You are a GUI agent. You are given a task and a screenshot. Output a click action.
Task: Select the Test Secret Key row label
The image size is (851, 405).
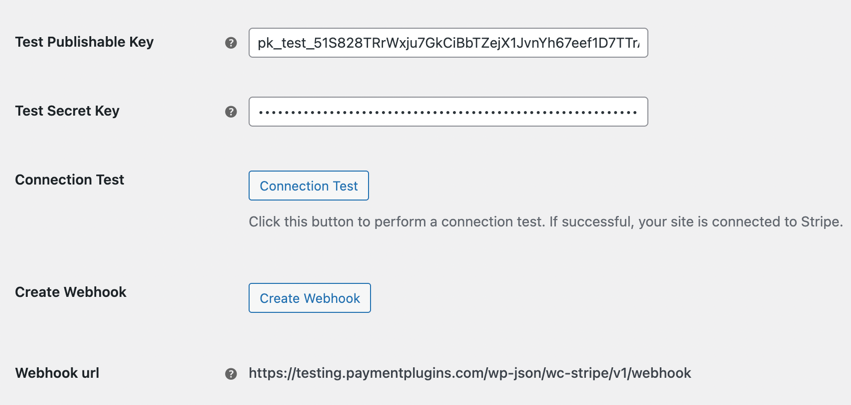coord(67,111)
